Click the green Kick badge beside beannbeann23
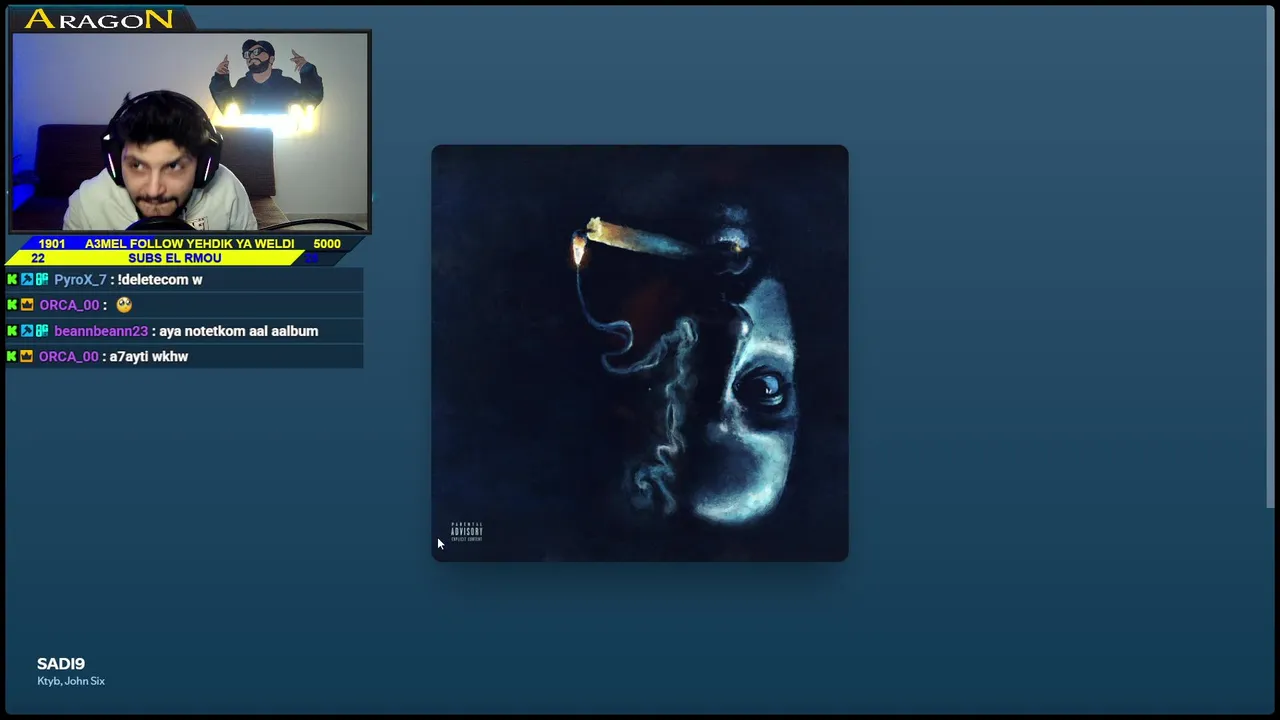1280x720 pixels. point(12,331)
